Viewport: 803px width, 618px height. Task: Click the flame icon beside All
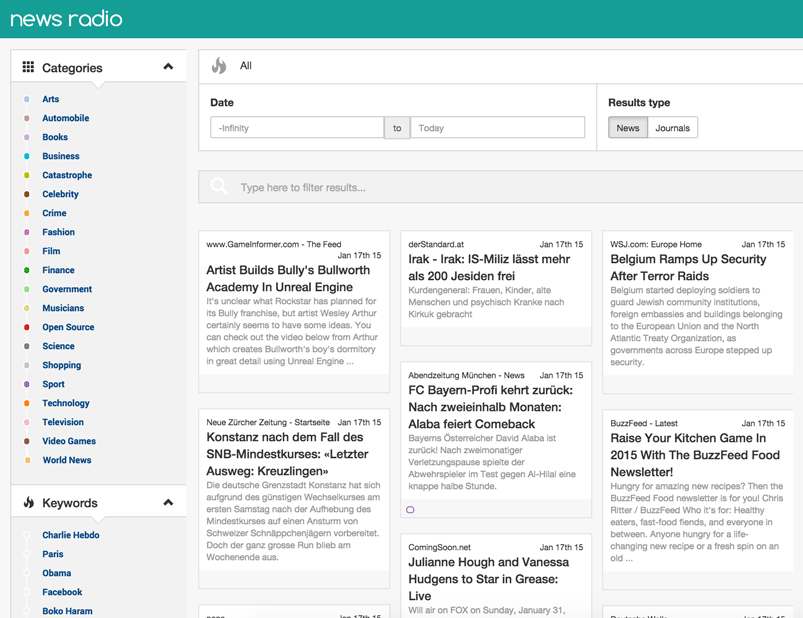point(219,66)
